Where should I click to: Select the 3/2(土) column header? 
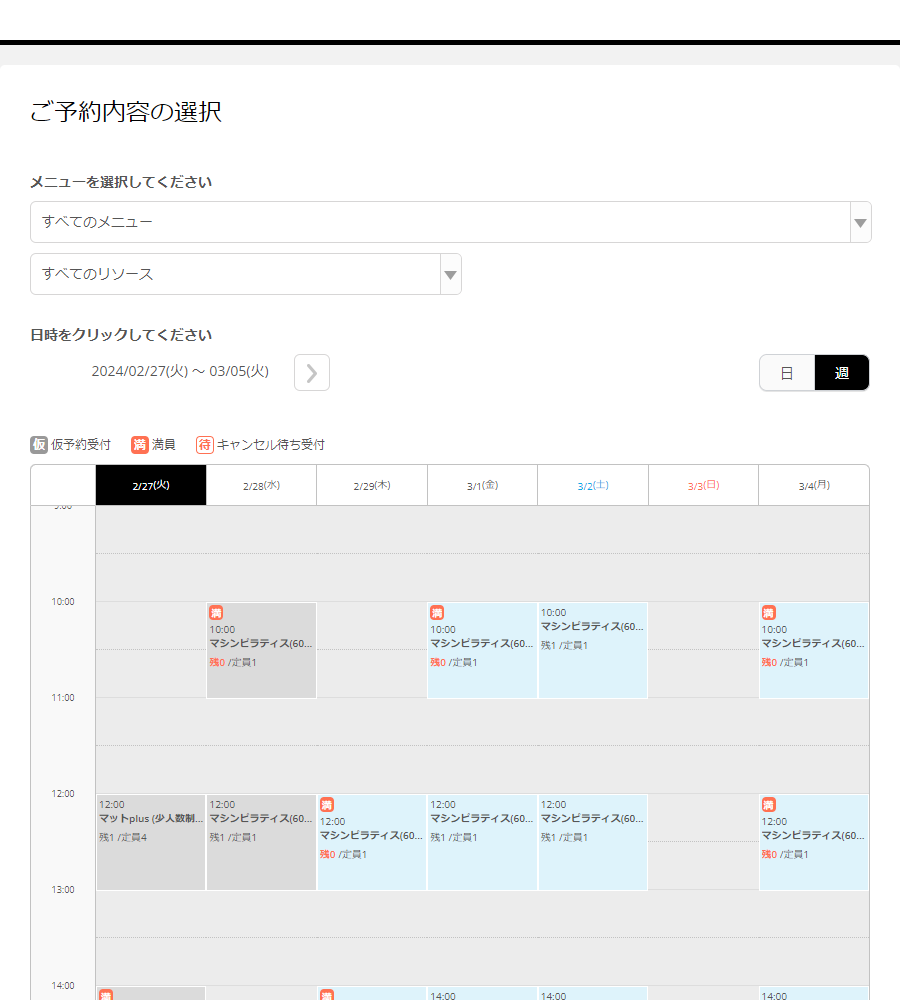click(x=592, y=485)
